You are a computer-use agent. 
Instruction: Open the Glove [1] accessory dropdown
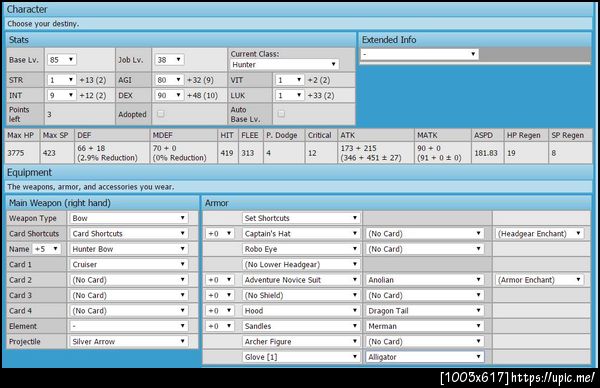(x=301, y=357)
